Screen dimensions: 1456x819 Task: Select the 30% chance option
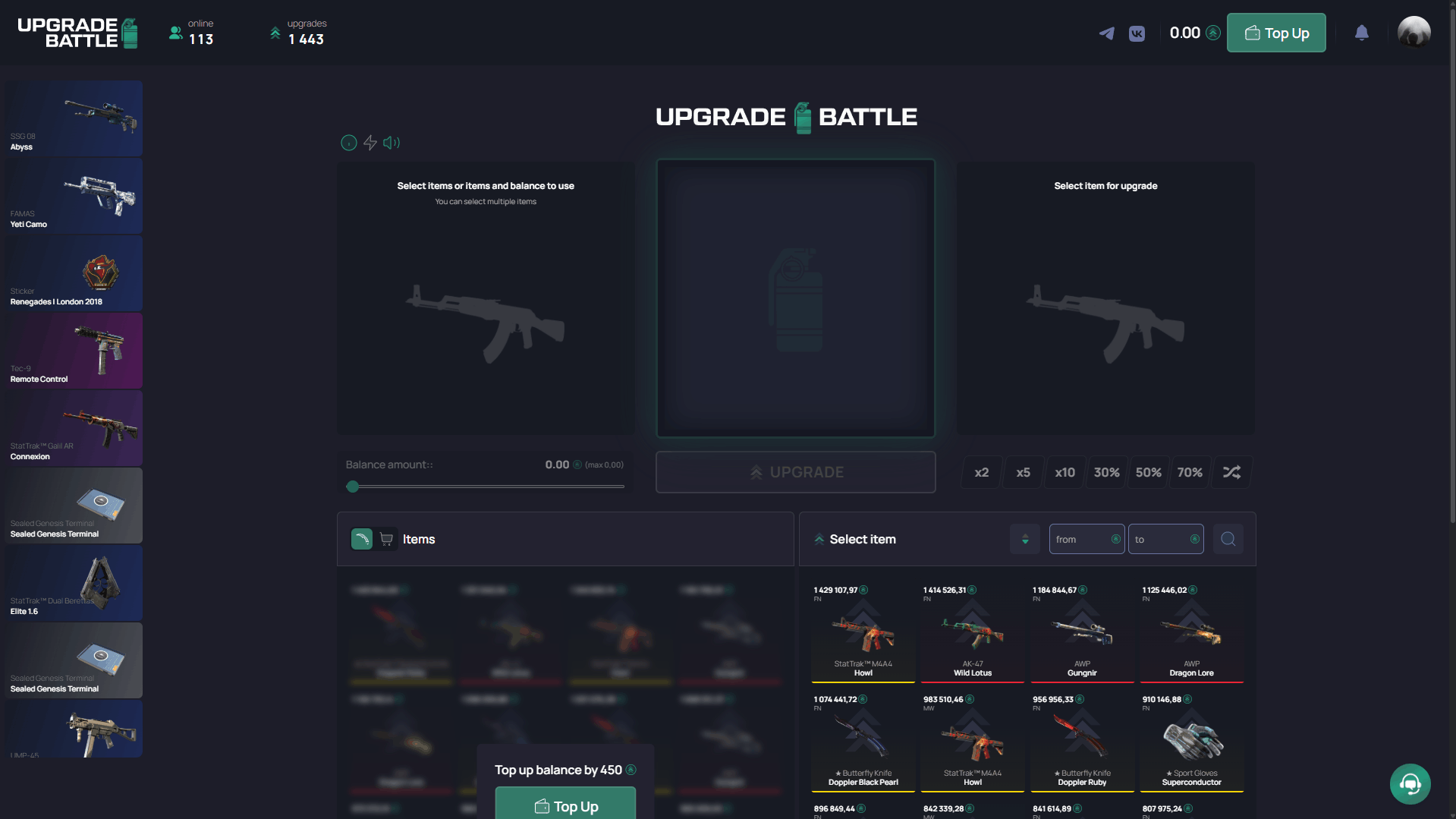(x=1107, y=472)
